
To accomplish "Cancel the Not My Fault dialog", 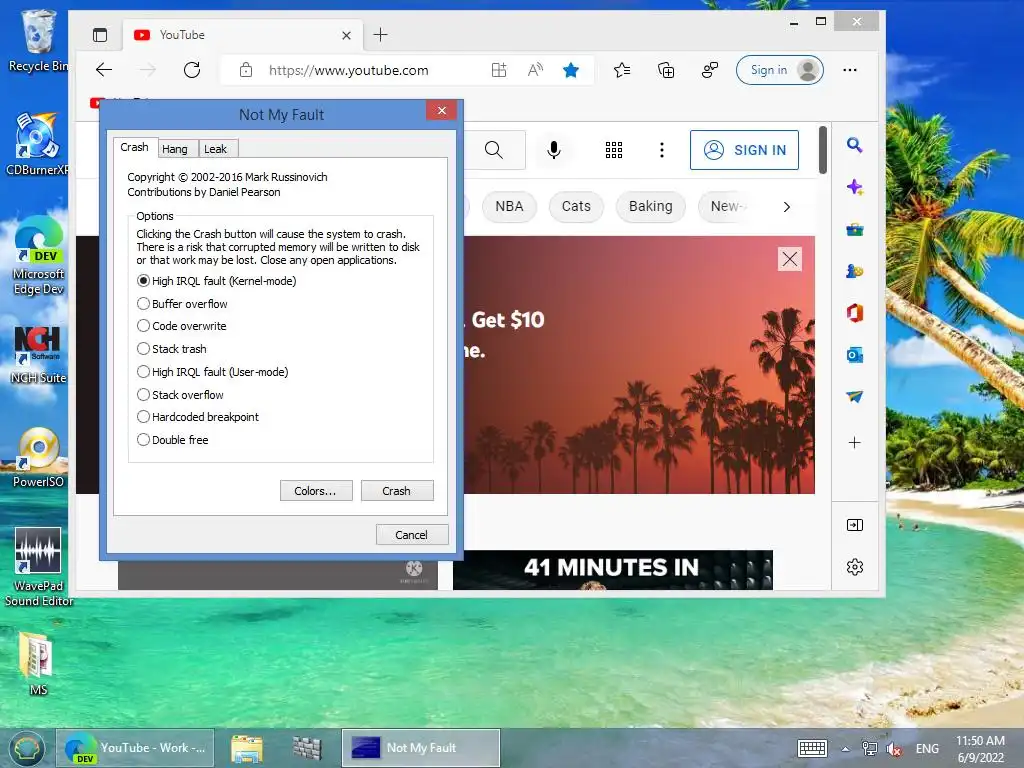I will pyautogui.click(x=411, y=535).
